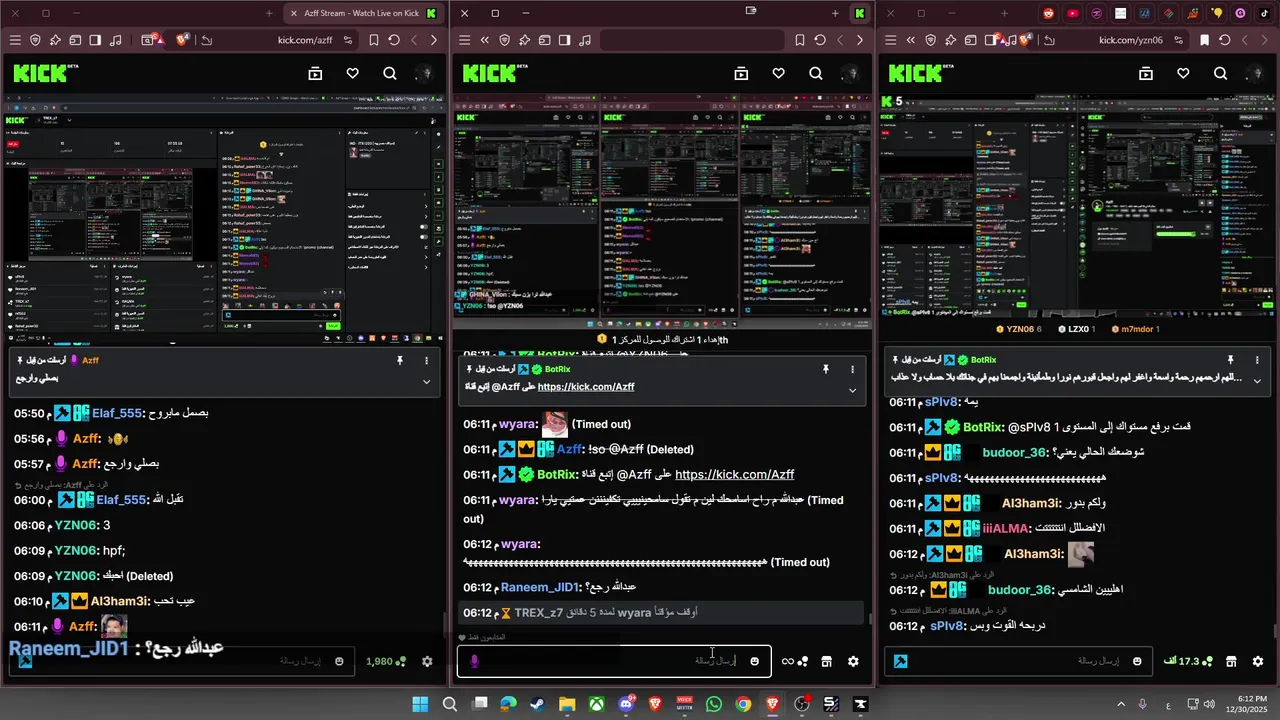Open the browse icon in middle Kick window
1280x720 pixels.
[741, 73]
